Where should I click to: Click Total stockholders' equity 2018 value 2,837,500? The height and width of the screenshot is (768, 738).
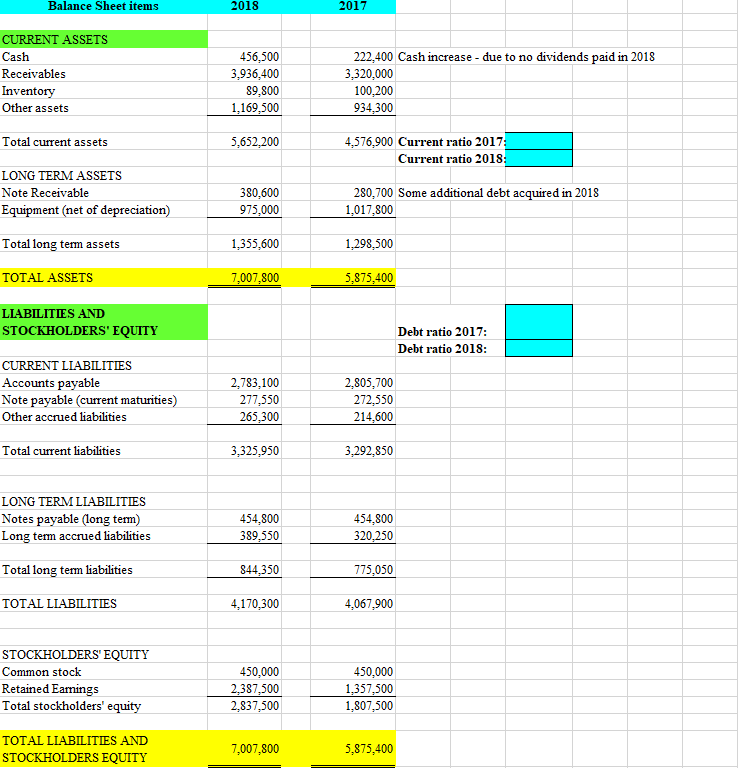click(x=255, y=706)
